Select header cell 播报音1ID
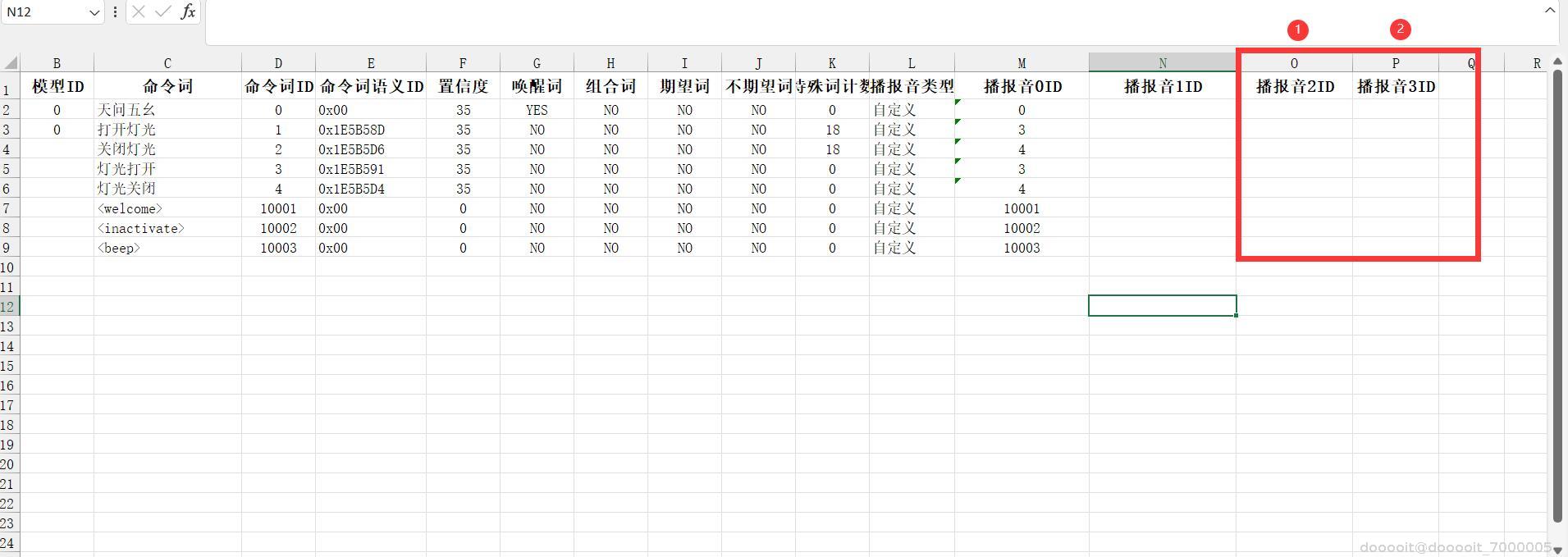The height and width of the screenshot is (557, 1568). 1163,86
